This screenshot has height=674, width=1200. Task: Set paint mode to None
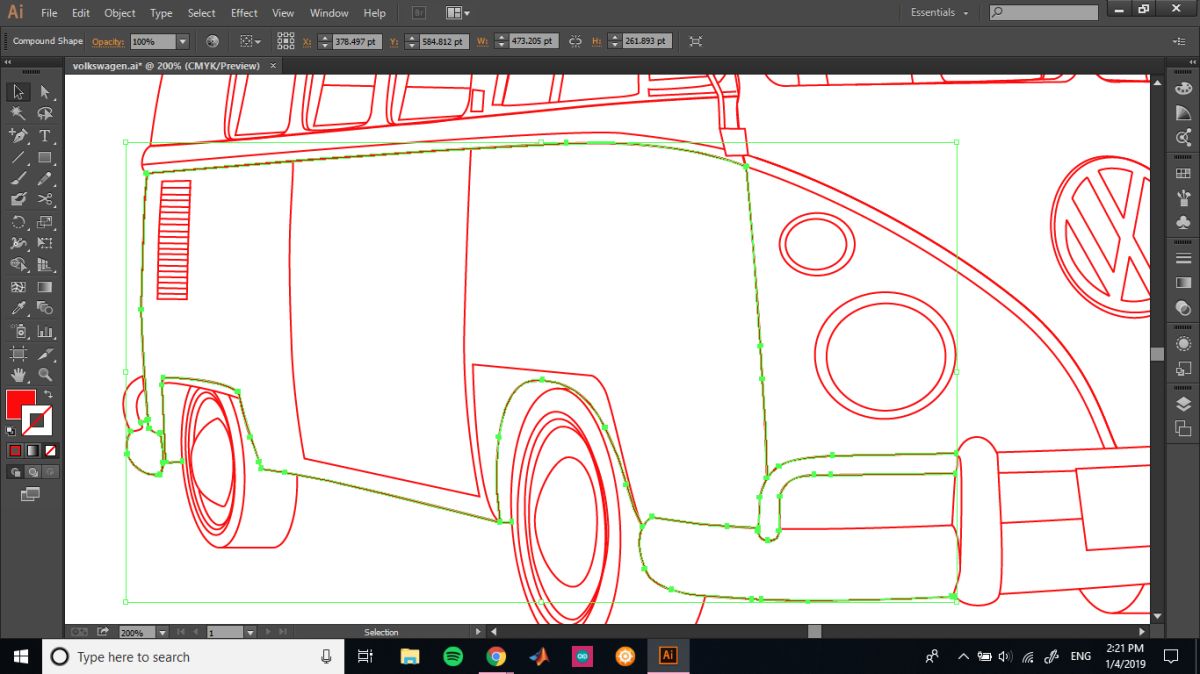tap(51, 450)
